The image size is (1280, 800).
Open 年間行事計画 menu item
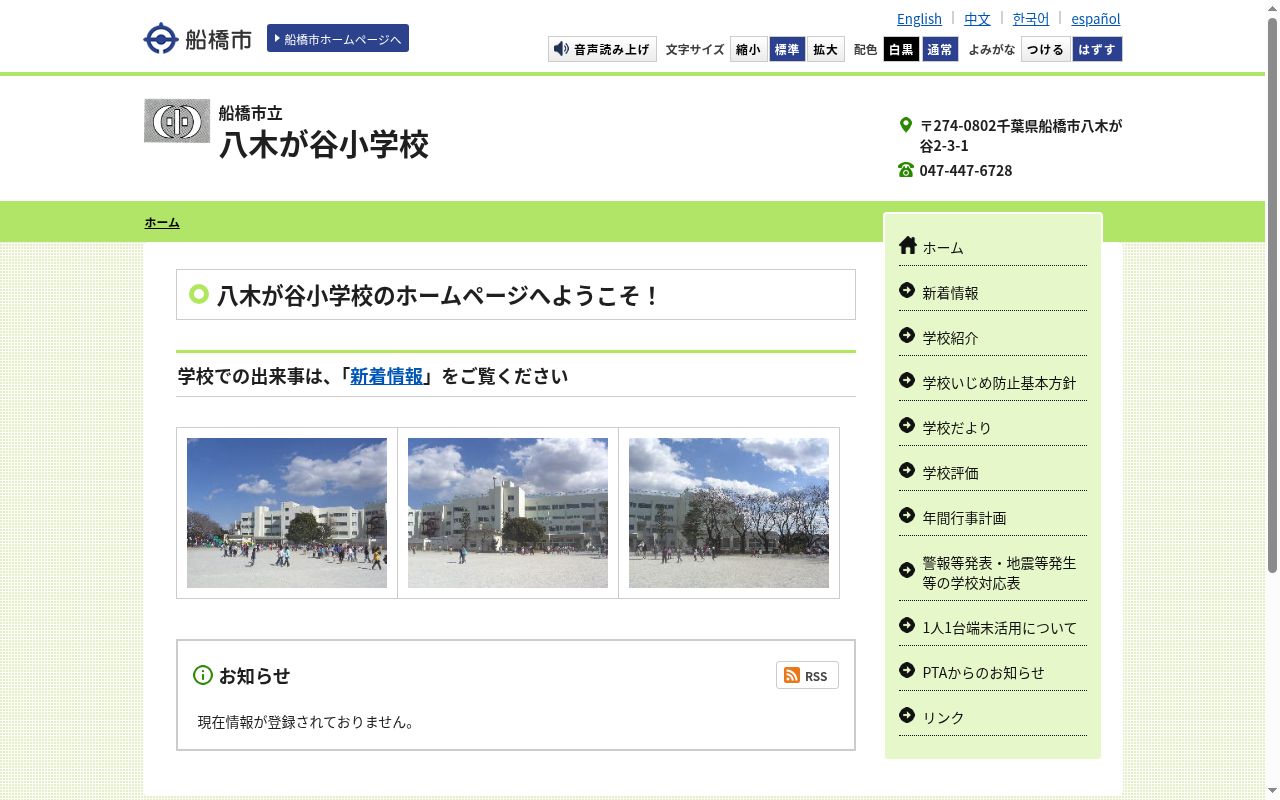964,518
